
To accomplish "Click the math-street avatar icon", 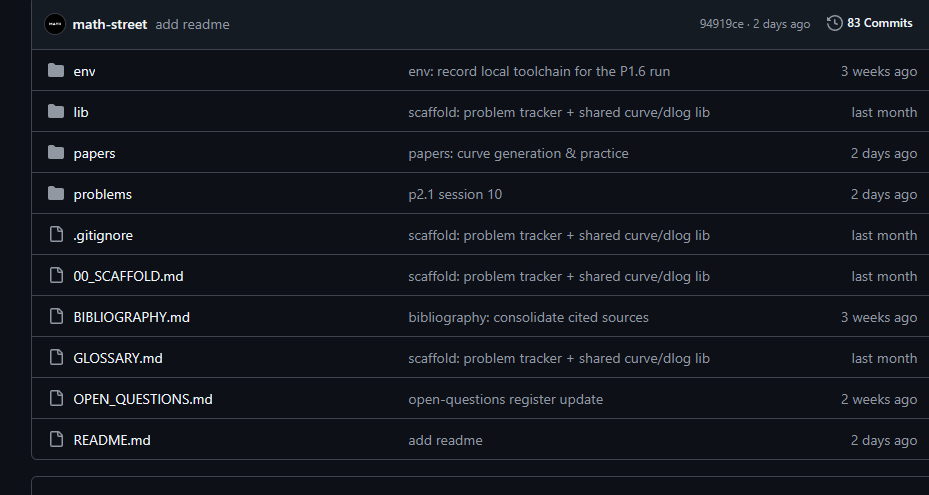I will coord(55,24).
